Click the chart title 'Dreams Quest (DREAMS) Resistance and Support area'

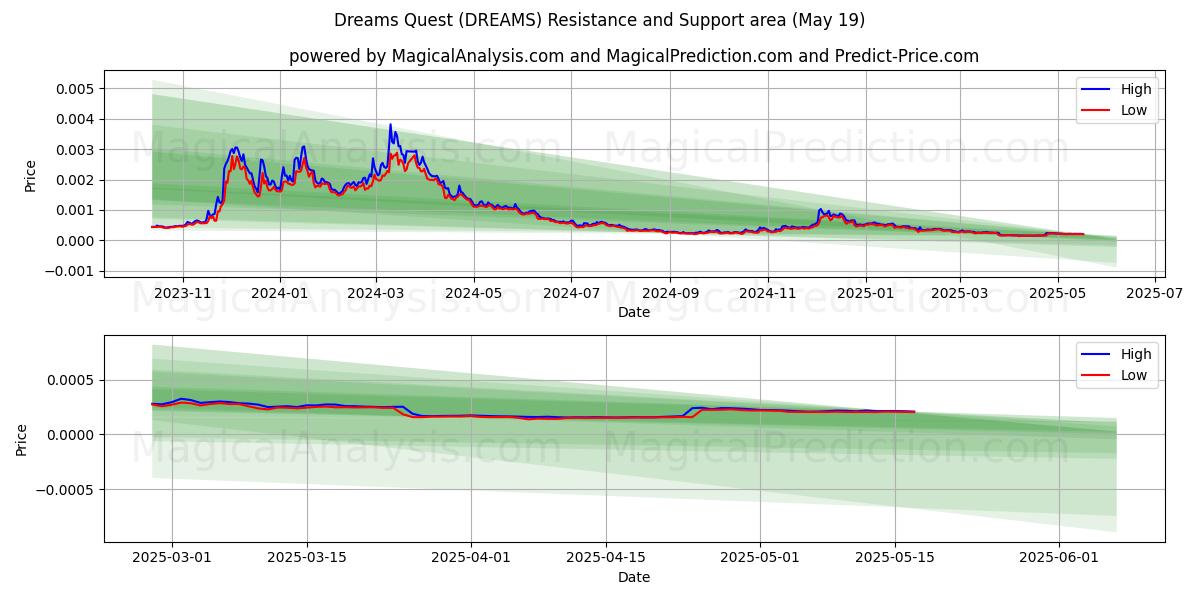[600, 20]
